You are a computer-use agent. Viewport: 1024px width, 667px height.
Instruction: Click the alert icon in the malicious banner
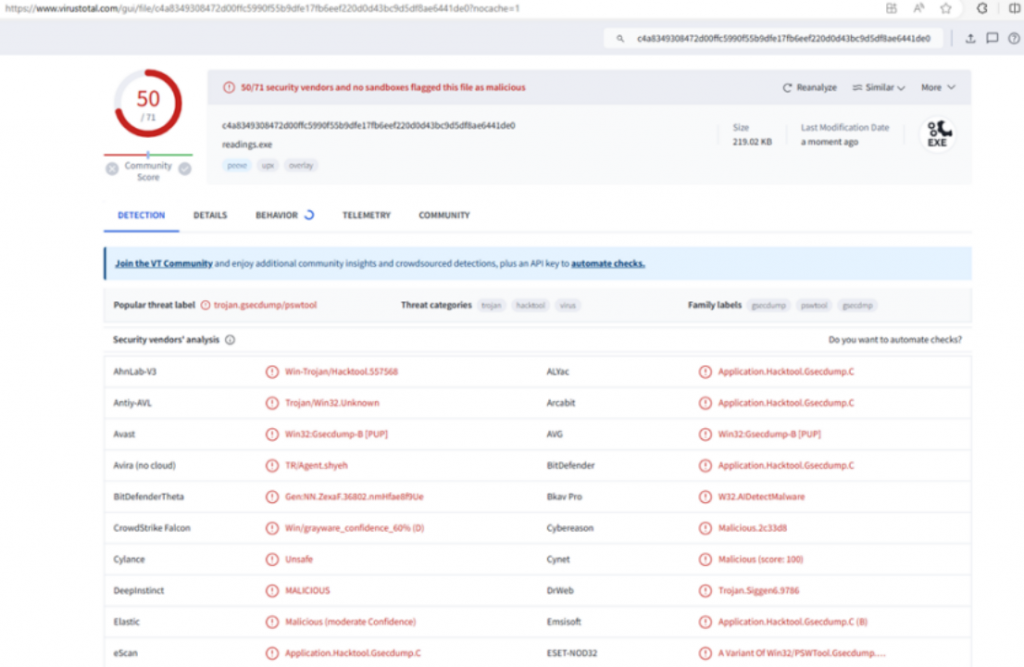click(x=229, y=88)
